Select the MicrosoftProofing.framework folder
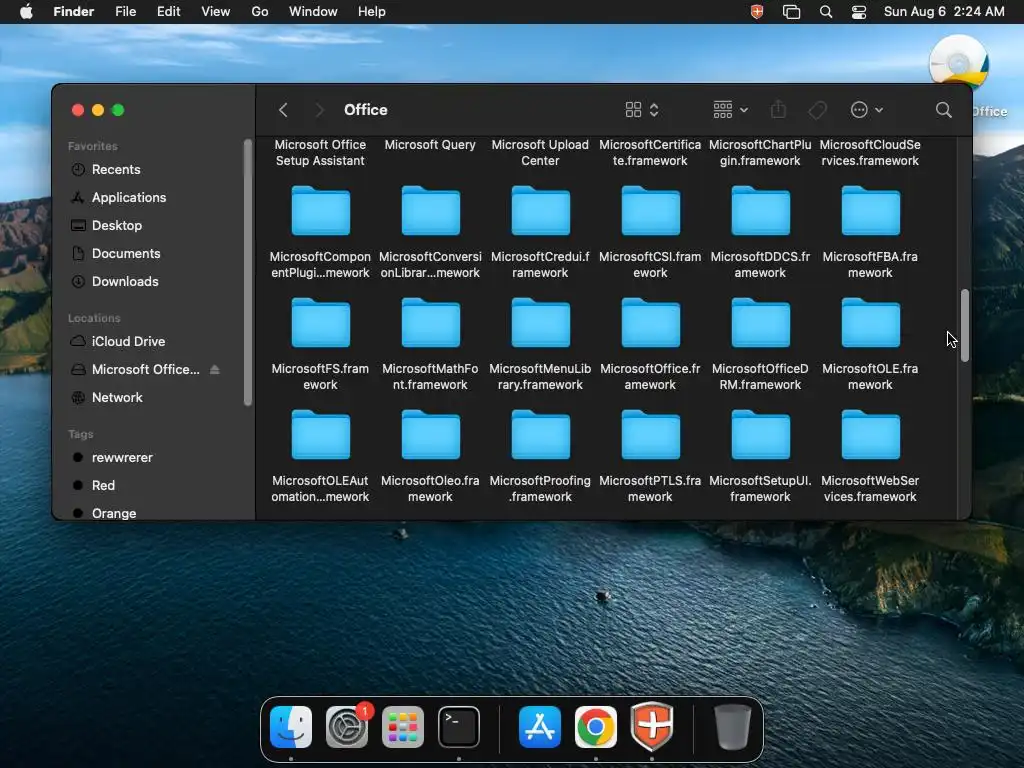 (540, 437)
